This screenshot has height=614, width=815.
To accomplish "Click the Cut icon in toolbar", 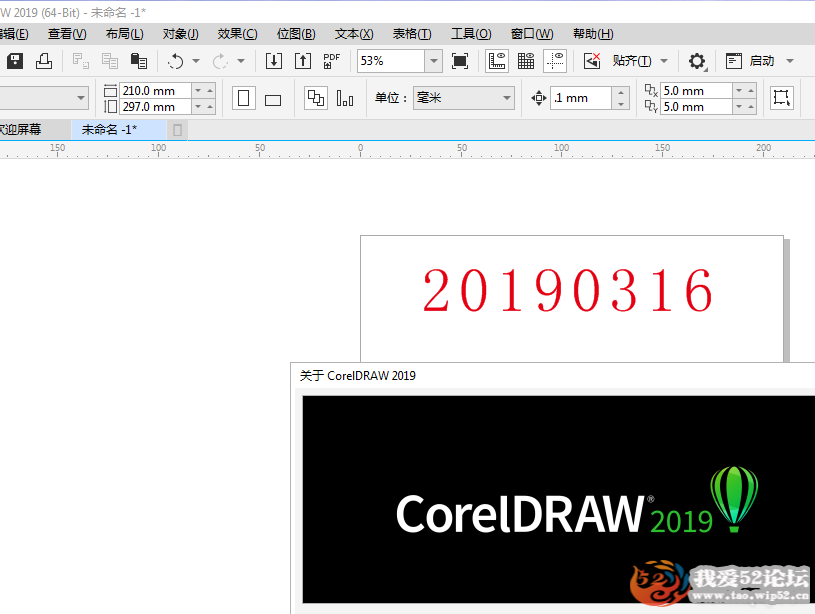I will tap(81, 61).
